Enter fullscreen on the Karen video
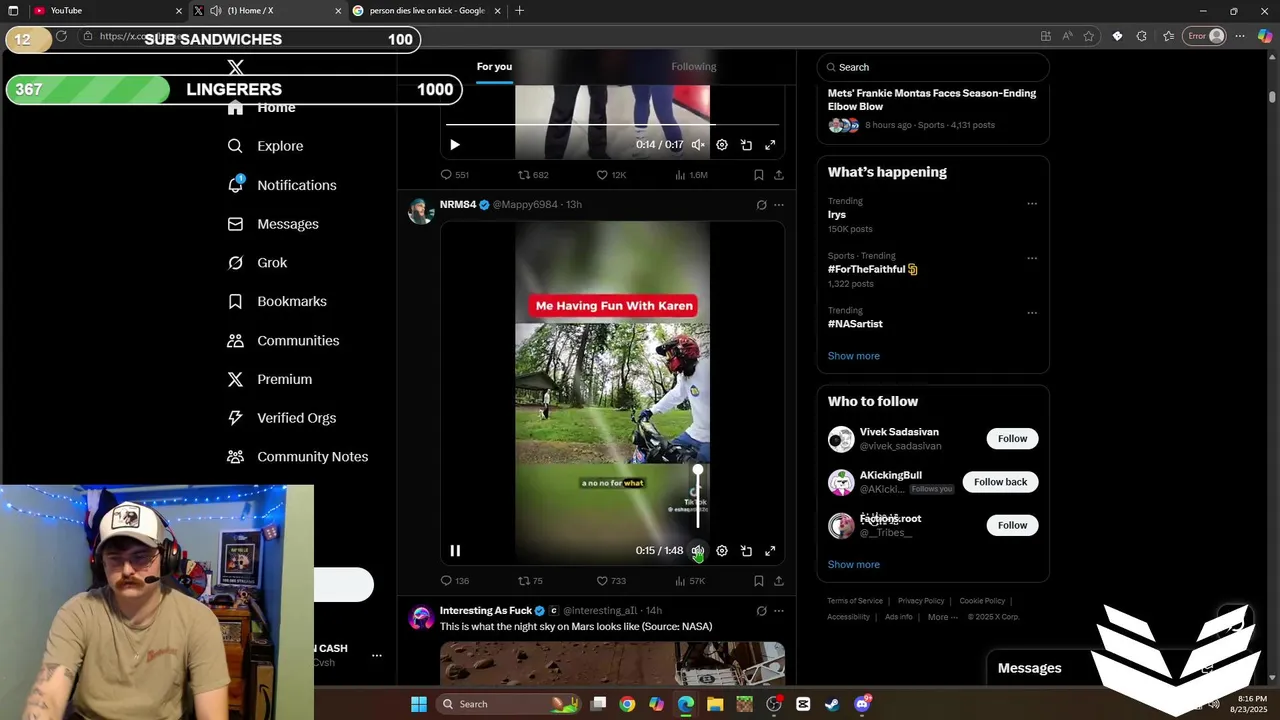The height and width of the screenshot is (720, 1280). click(x=770, y=551)
